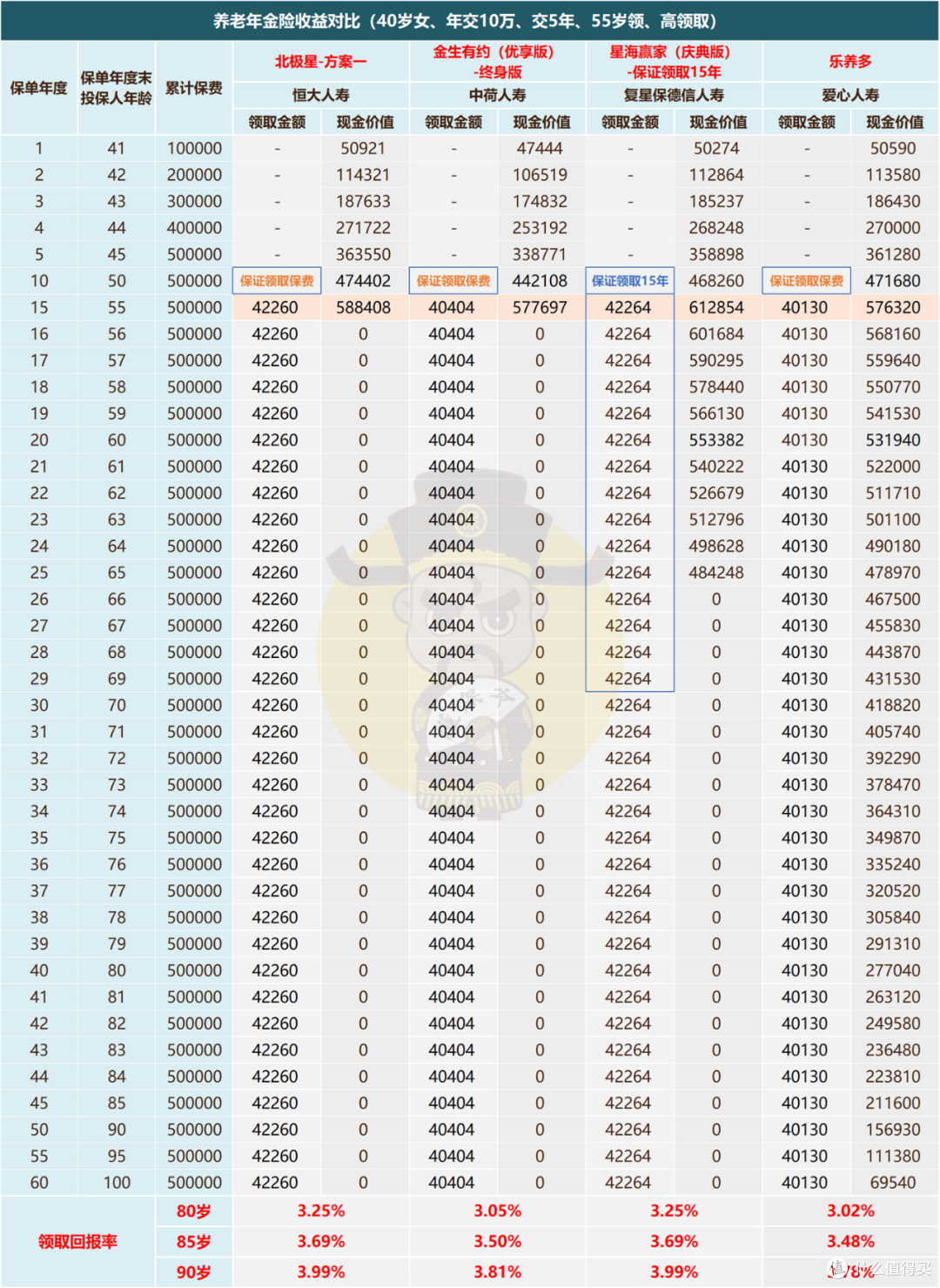Click 保证领取保费 under 北极星-方案一
Image resolution: width=940 pixels, height=1288 pixels.
277,281
